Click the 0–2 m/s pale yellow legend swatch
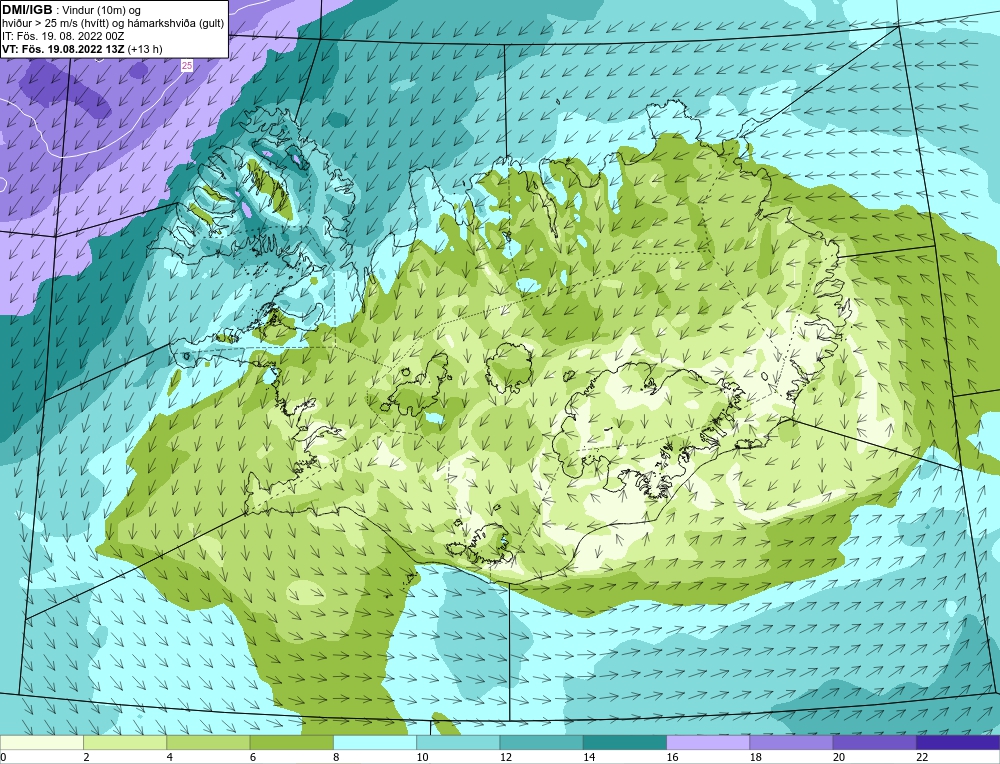The height and width of the screenshot is (764, 1000). 41,742
